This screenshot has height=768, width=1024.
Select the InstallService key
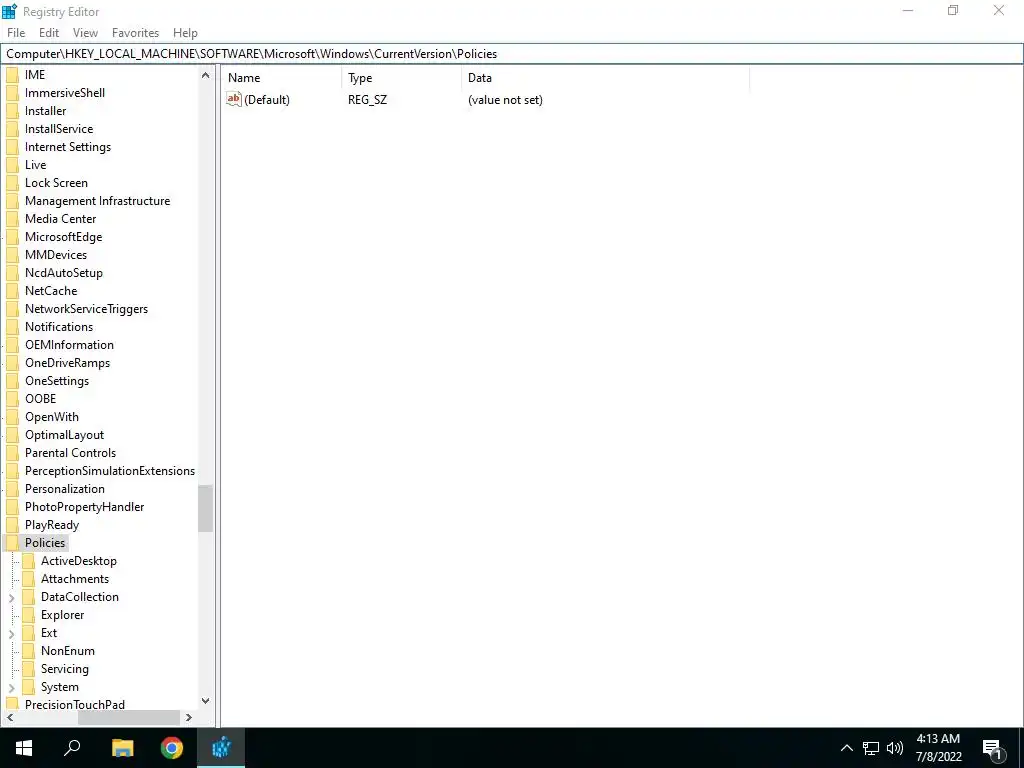coord(59,129)
